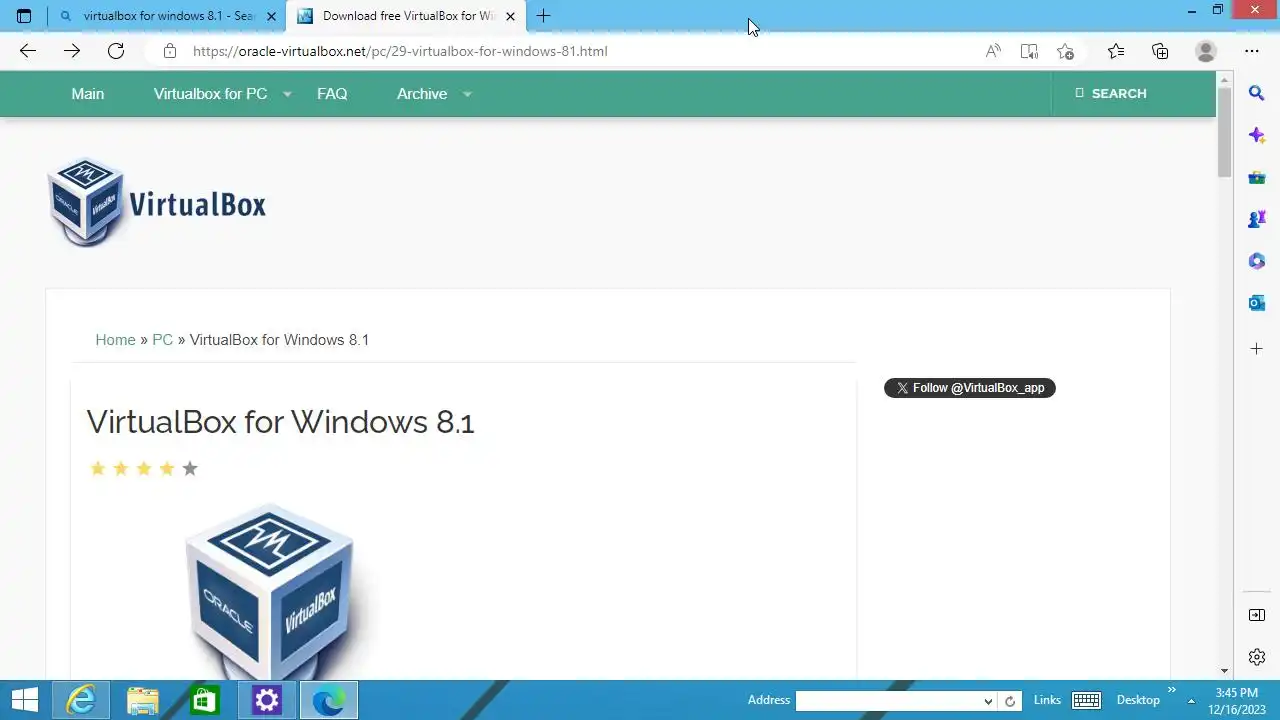Rate one star on first star

(98, 468)
